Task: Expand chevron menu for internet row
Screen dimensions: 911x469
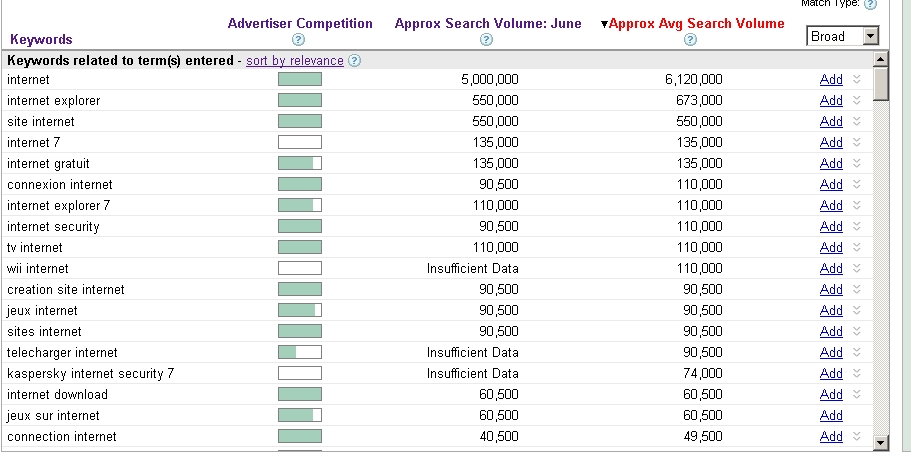Action: (x=856, y=79)
